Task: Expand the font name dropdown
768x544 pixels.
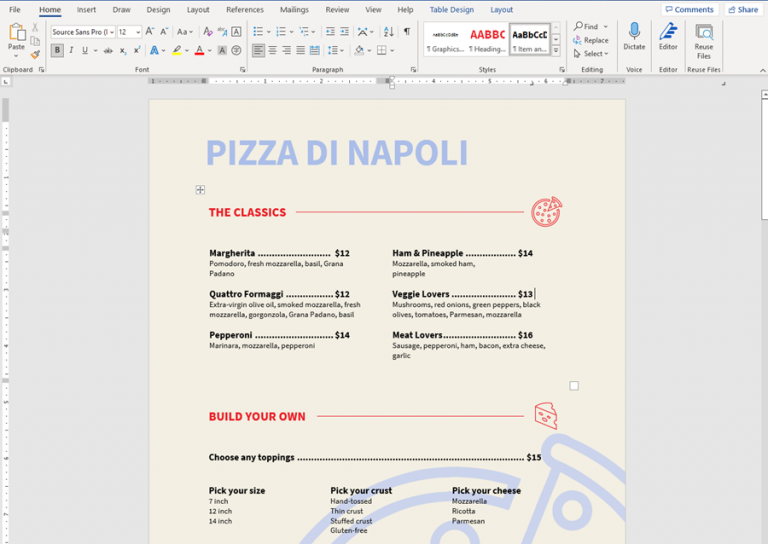Action: pyautogui.click(x=112, y=32)
